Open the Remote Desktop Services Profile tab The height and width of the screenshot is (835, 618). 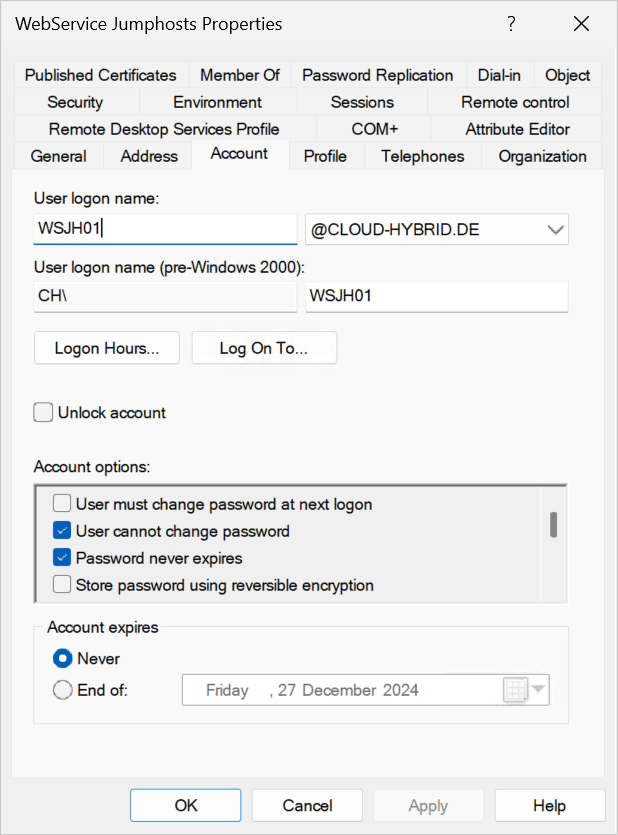coord(164,129)
